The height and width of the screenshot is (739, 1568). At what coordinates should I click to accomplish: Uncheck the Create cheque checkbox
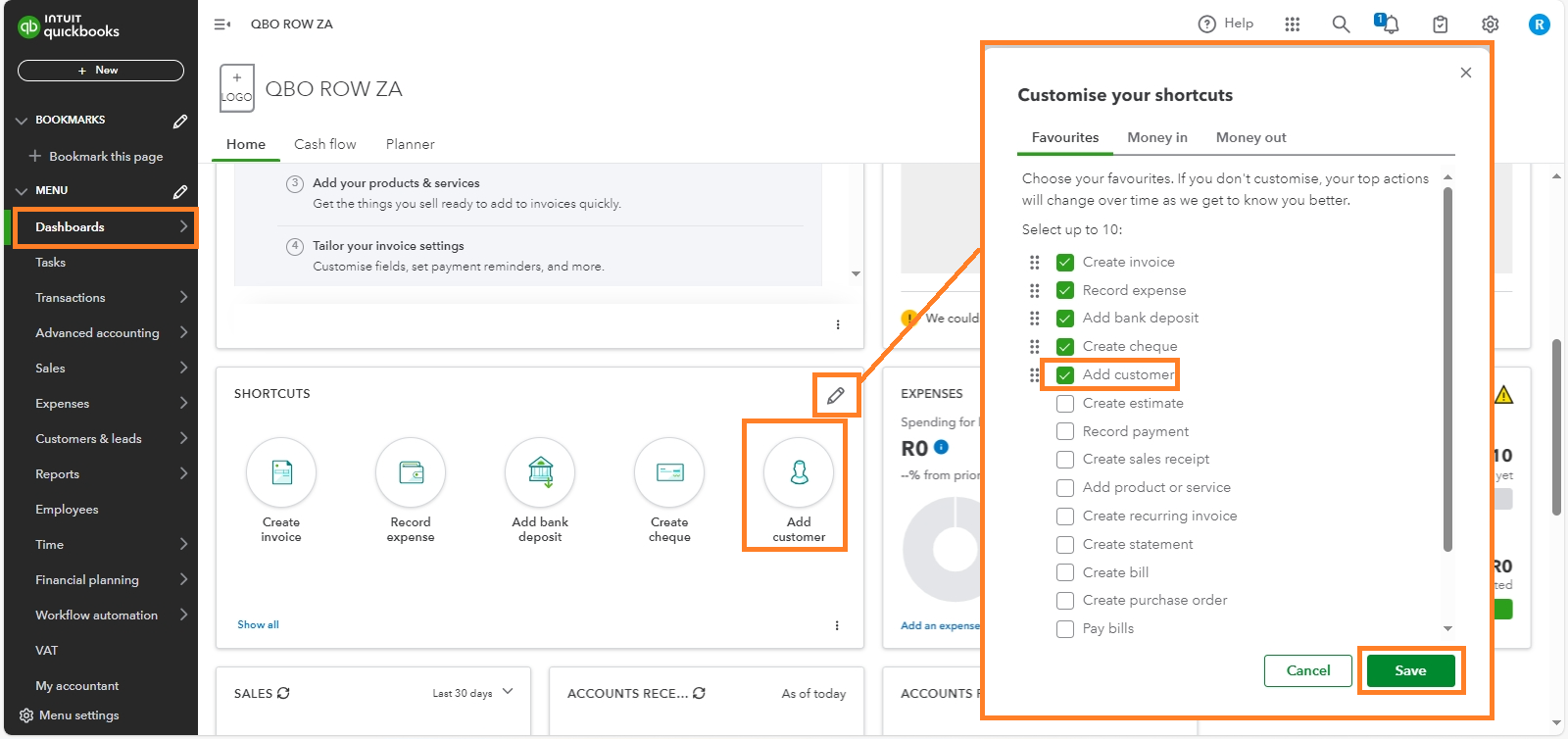[x=1065, y=347]
